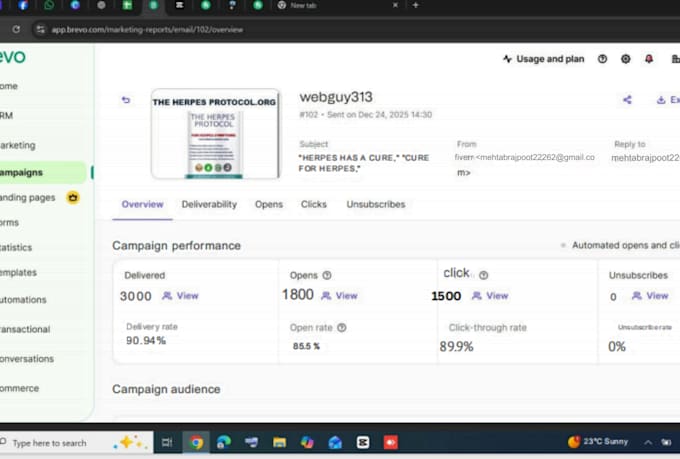Click the yellow crown badge by Landing pages
680x459 pixels.
click(x=73, y=197)
